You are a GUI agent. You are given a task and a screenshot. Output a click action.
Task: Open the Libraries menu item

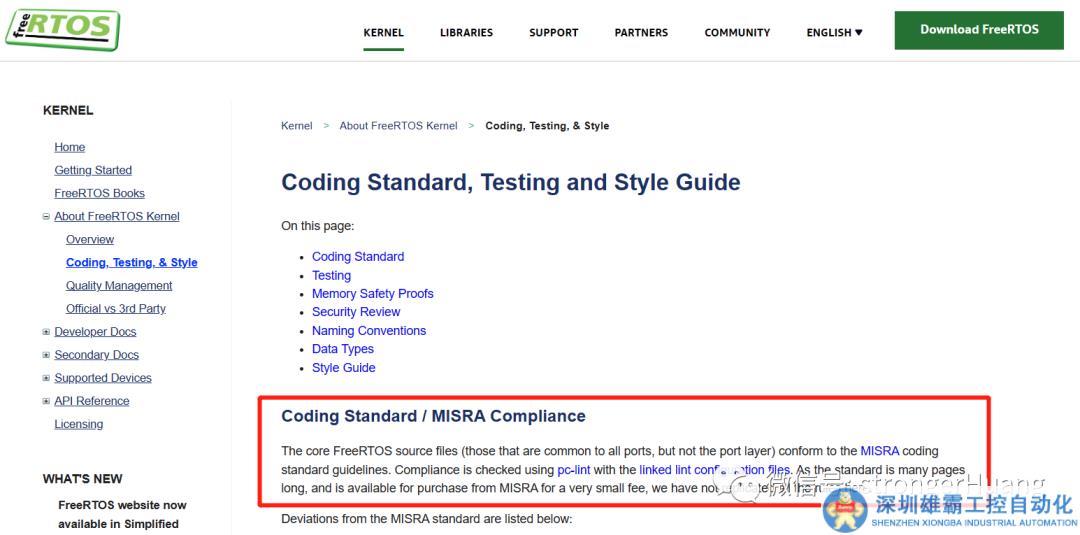pyautogui.click(x=466, y=33)
